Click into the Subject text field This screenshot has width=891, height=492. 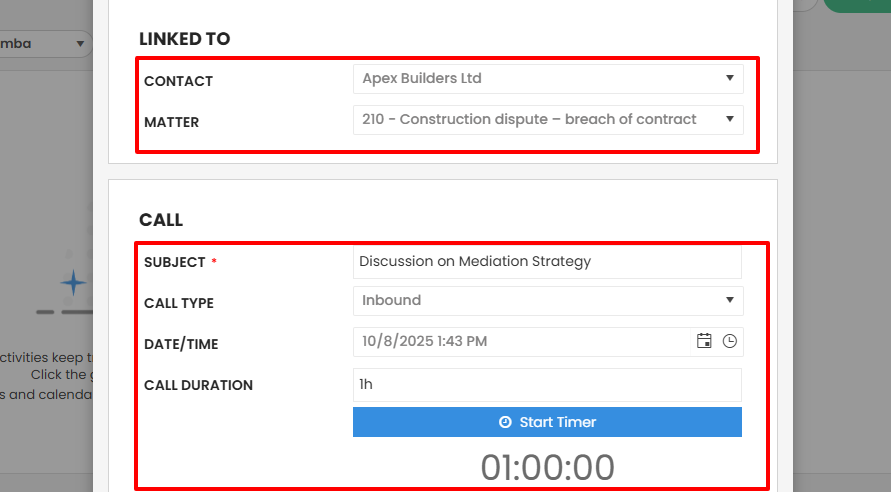tap(547, 262)
